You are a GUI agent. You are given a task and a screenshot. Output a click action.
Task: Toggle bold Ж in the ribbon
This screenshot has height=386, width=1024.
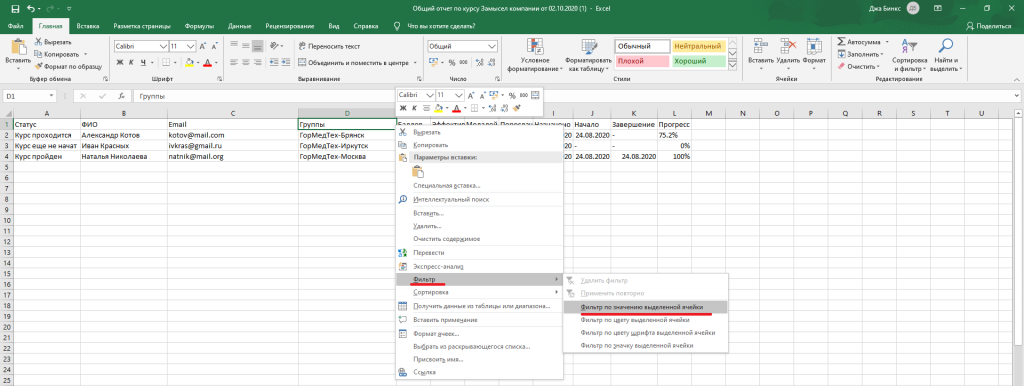120,63
